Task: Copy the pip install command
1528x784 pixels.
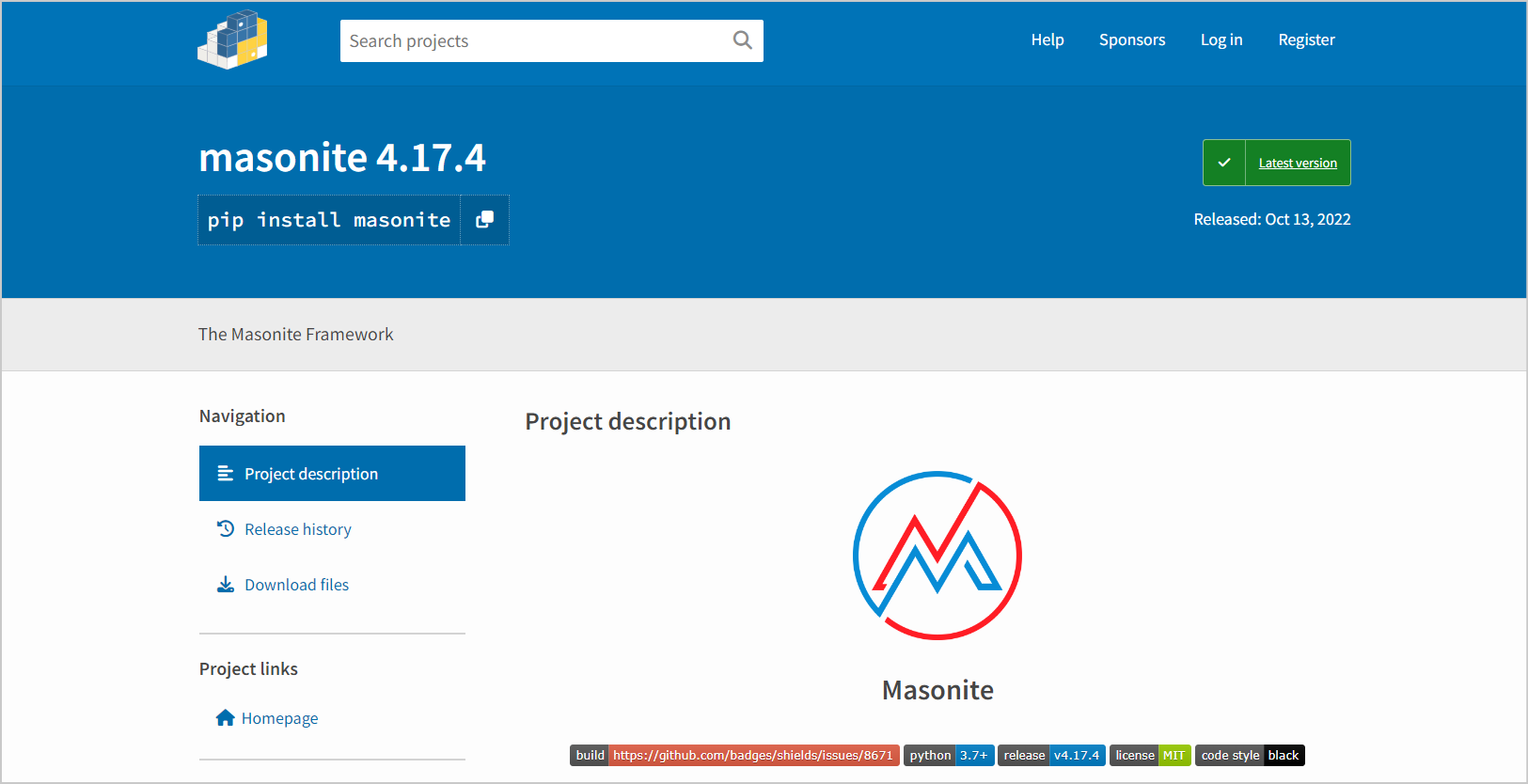Action: pyautogui.click(x=484, y=220)
